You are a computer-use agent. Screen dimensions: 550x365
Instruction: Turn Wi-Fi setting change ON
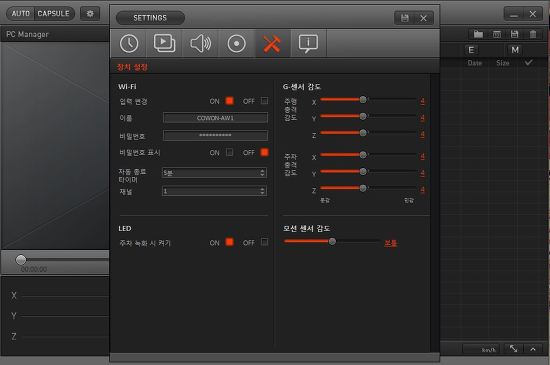click(229, 101)
